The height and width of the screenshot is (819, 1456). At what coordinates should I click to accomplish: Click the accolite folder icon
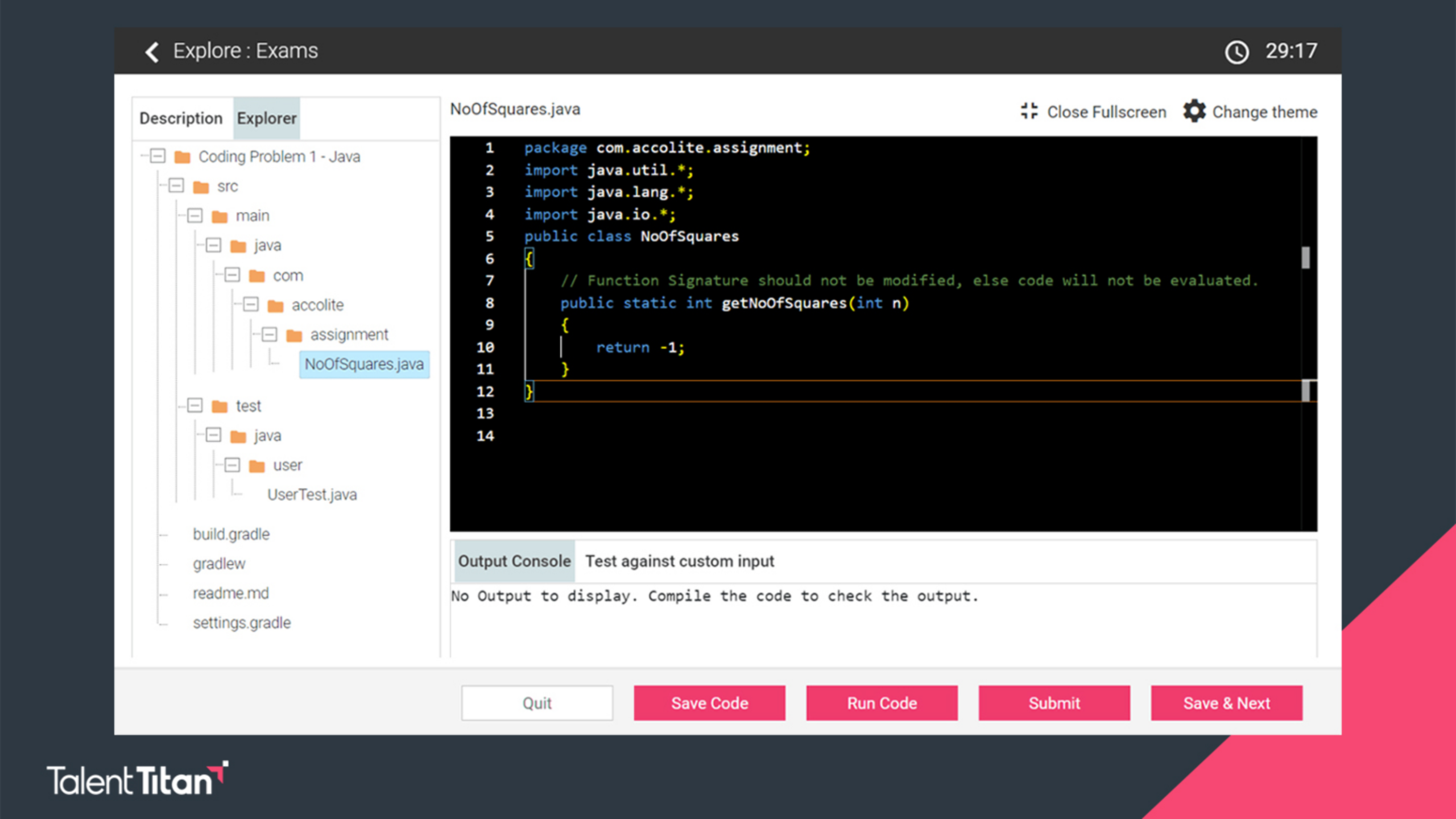point(276,306)
